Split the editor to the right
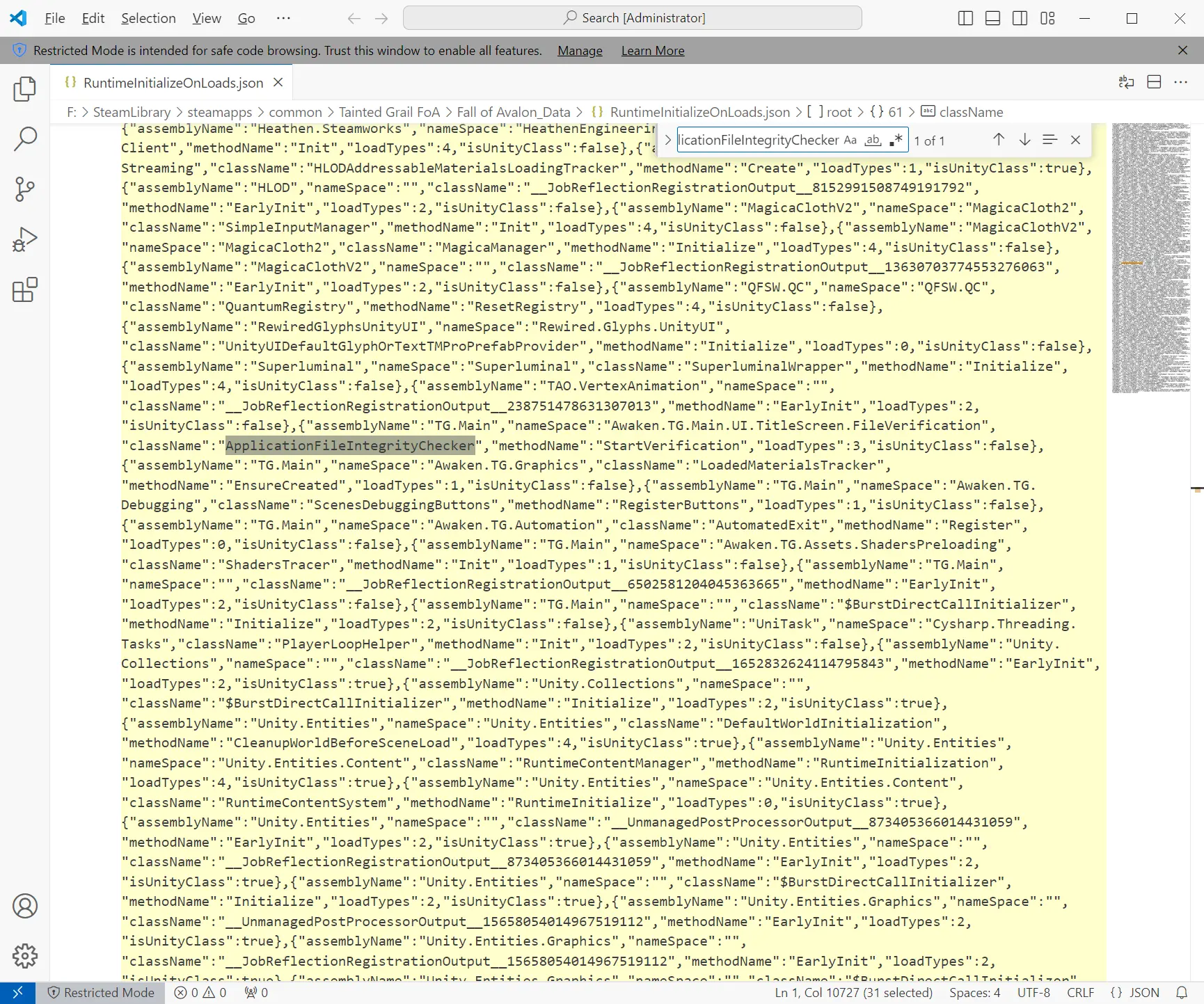The image size is (1204, 1004). [1154, 82]
